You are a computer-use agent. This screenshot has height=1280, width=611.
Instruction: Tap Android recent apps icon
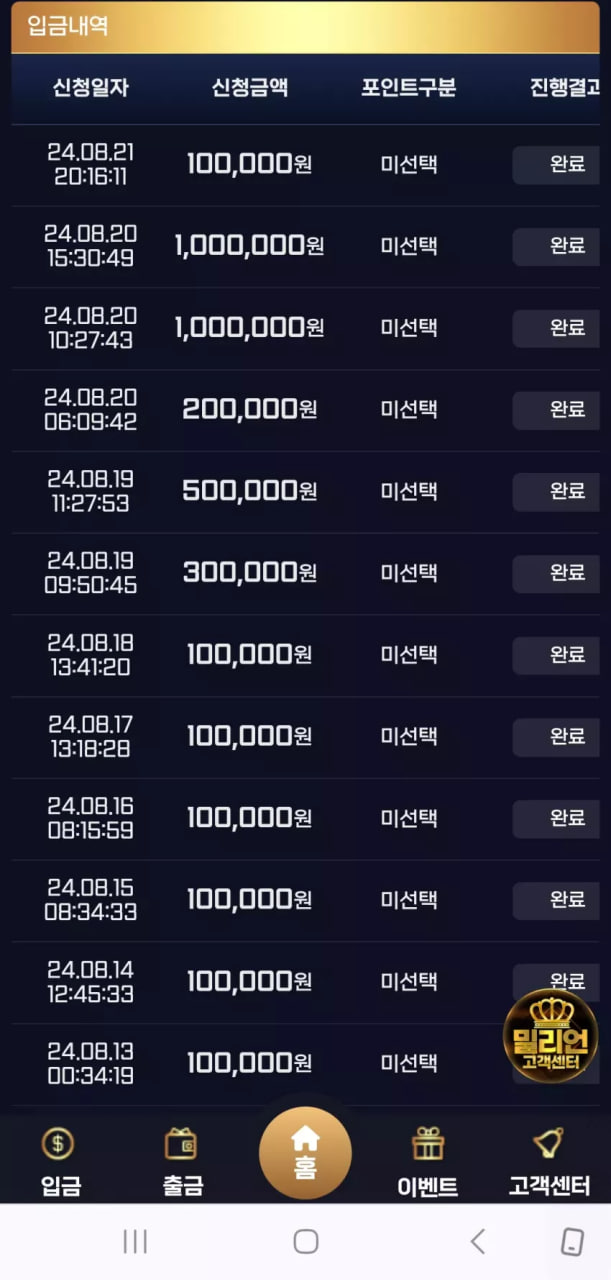135,1242
